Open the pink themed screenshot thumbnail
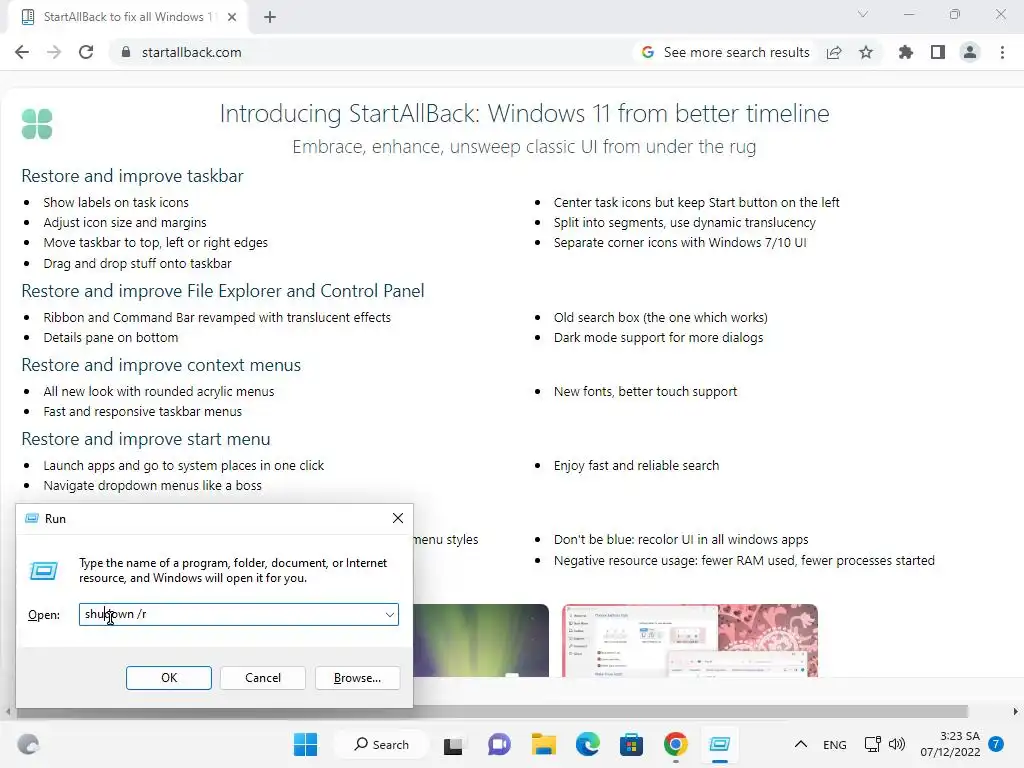The width and height of the screenshot is (1024, 768). [690, 641]
